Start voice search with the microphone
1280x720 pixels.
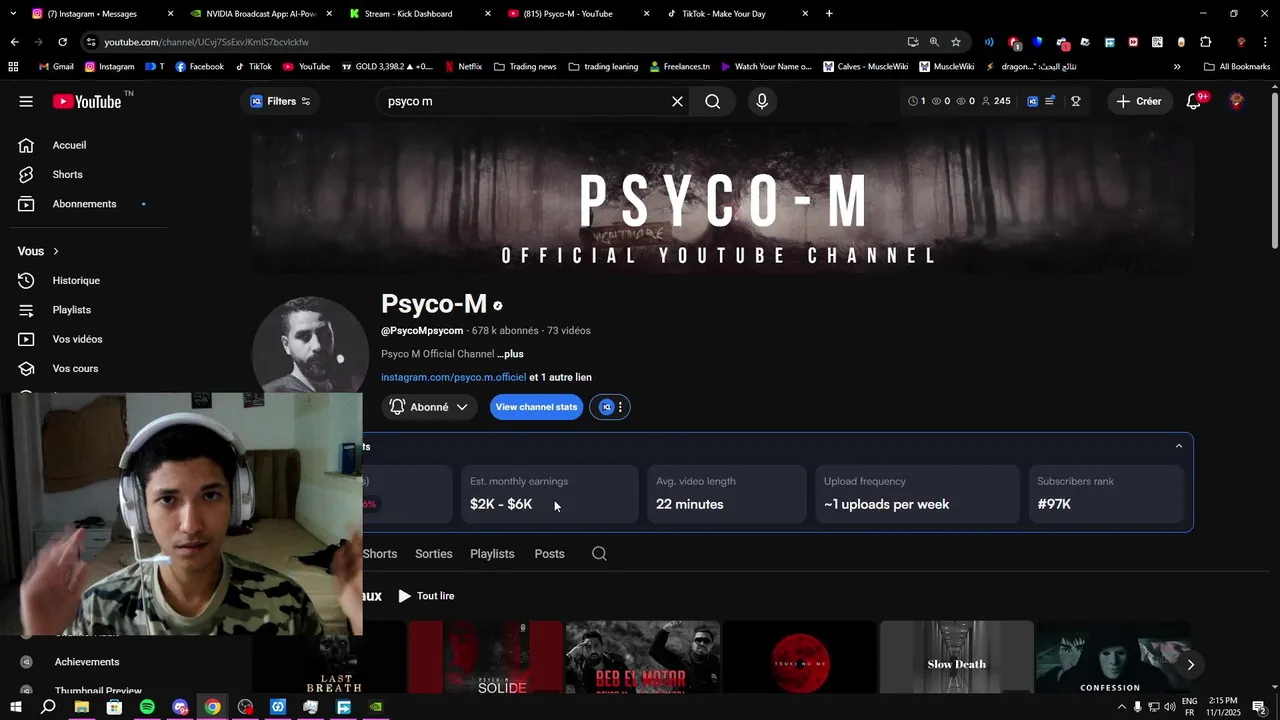(762, 101)
